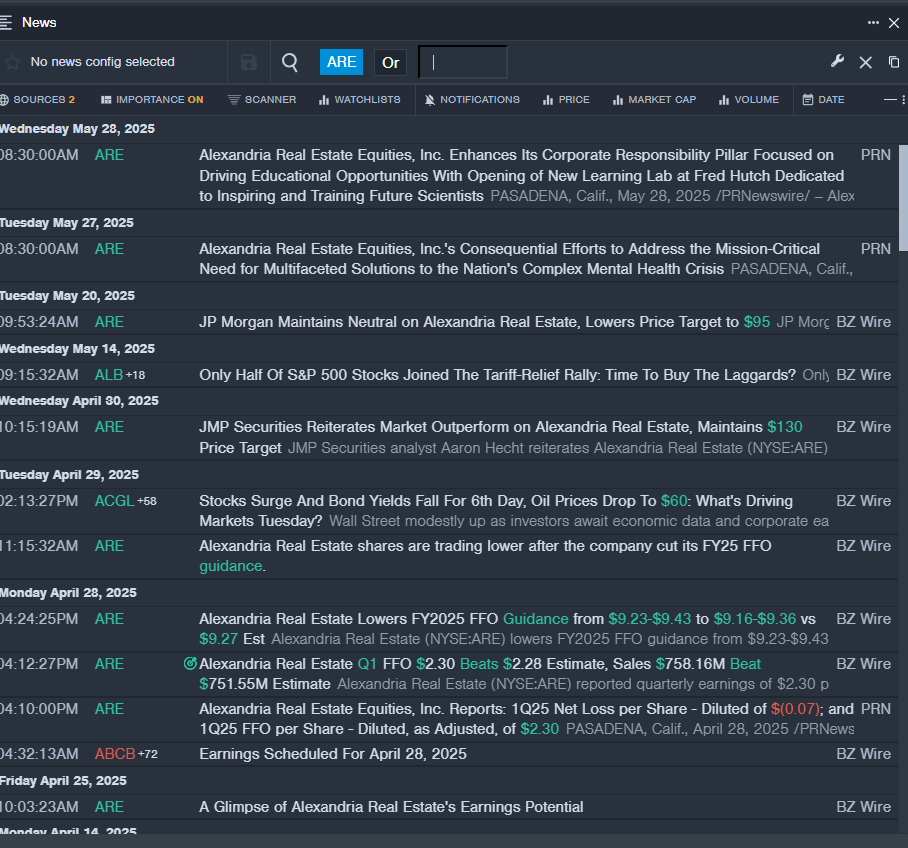Click ARE ticker on the 10:03:23AM row
This screenshot has width=908, height=848.
[x=109, y=807]
